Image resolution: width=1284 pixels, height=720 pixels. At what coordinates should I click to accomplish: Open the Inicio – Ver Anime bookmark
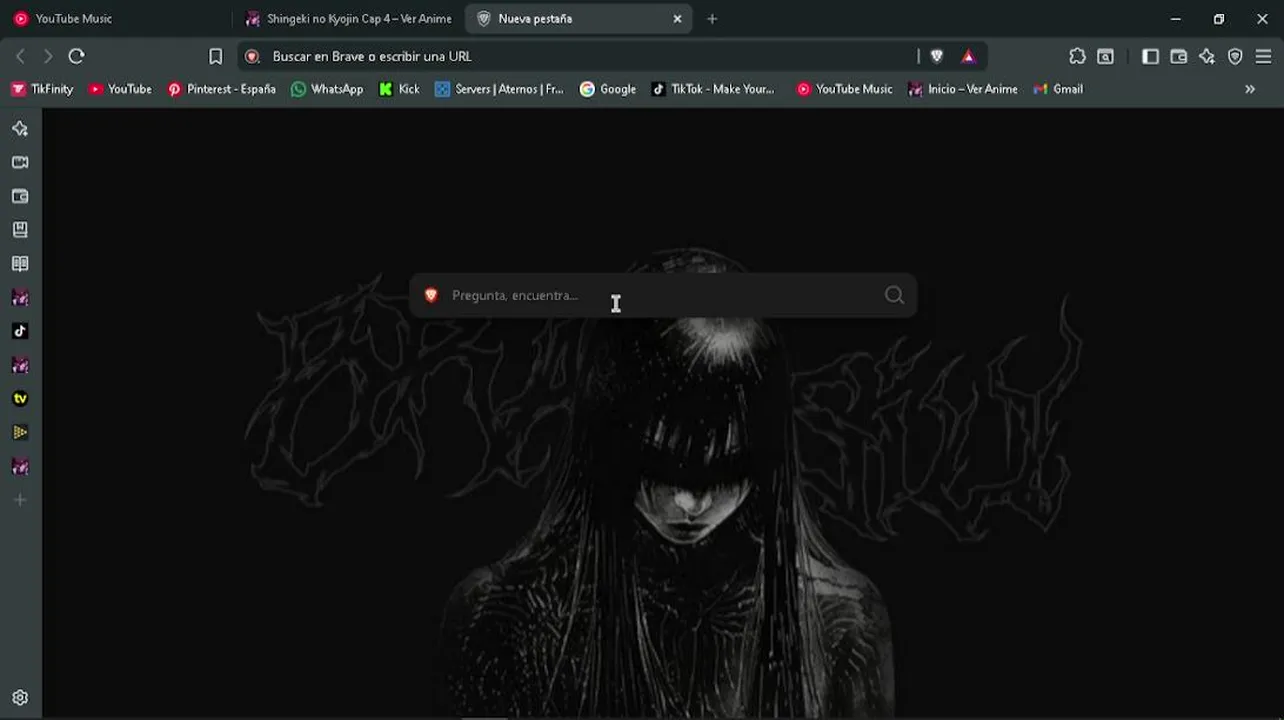963,89
